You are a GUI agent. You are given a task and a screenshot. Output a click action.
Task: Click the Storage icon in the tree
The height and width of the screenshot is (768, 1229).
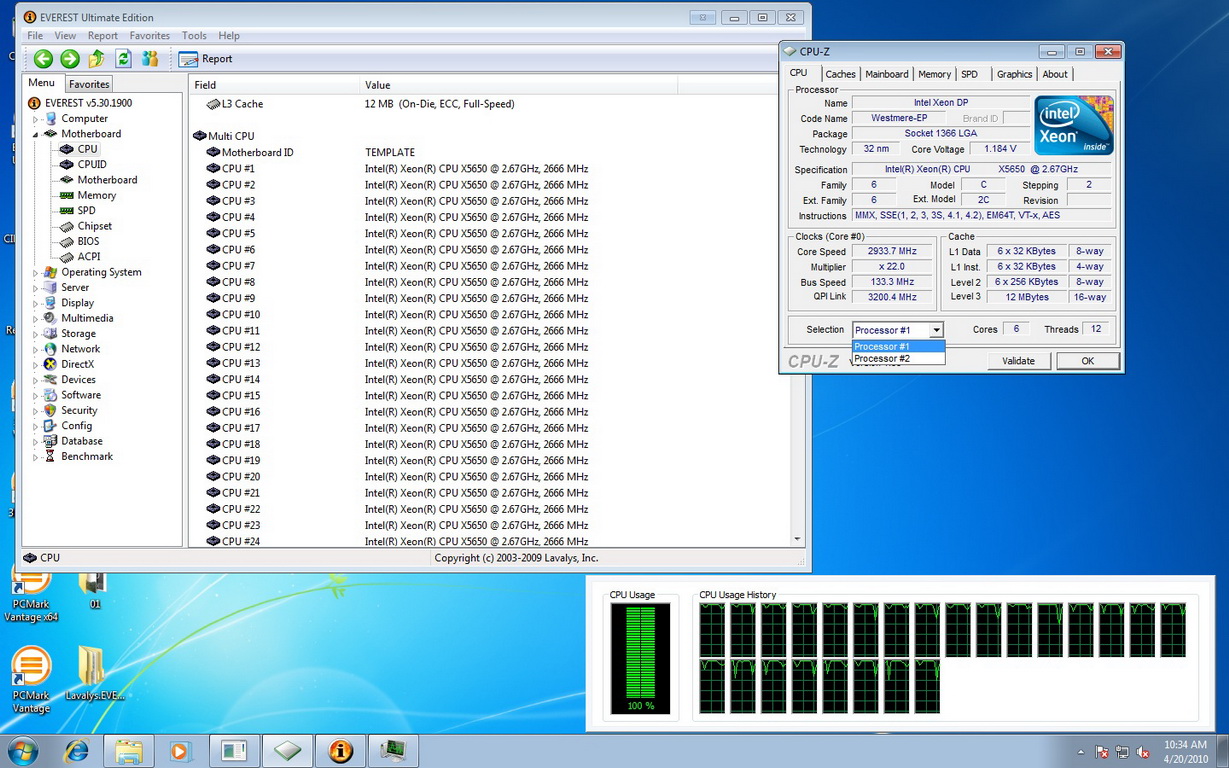tap(50, 334)
